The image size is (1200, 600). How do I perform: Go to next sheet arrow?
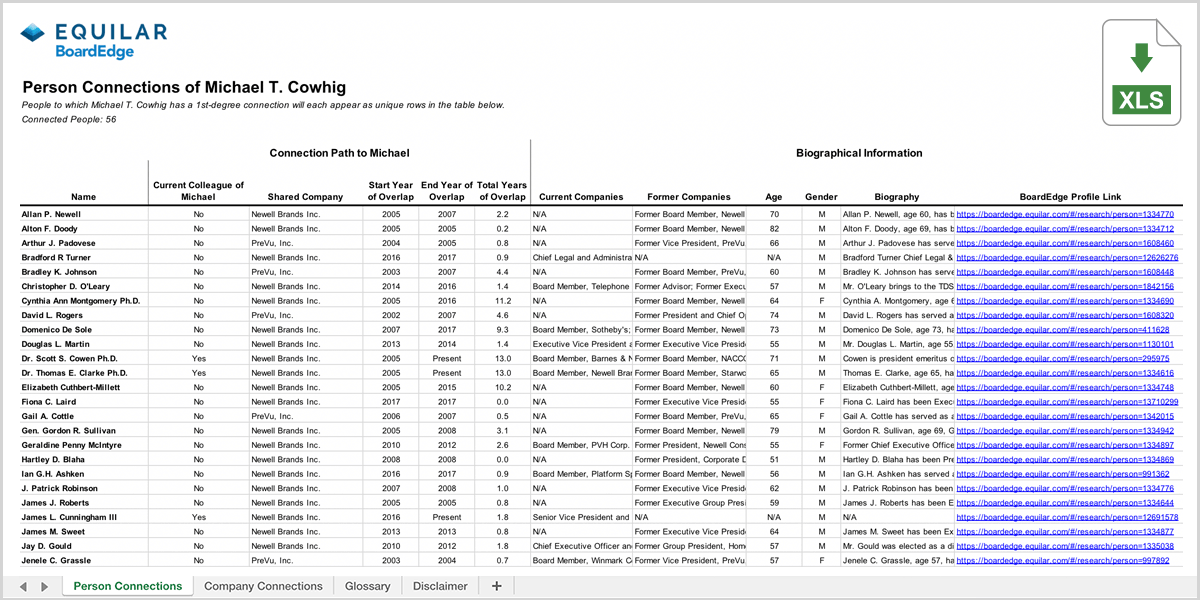(x=44, y=586)
